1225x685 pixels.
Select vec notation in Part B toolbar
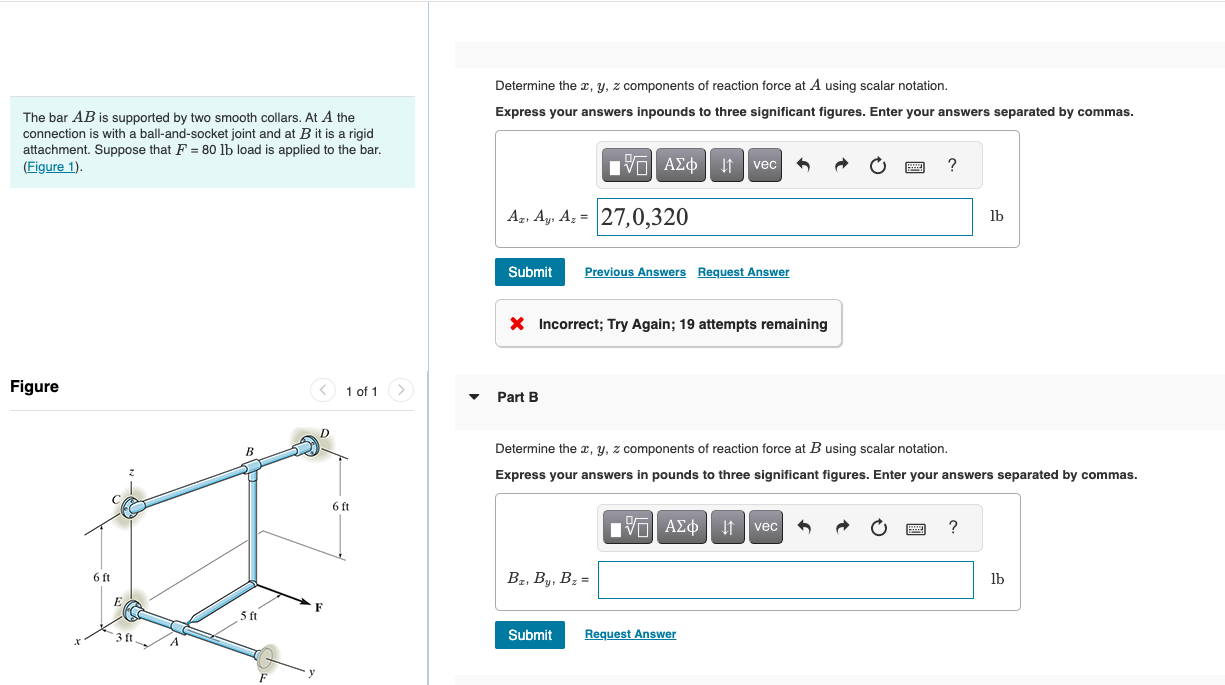point(765,527)
